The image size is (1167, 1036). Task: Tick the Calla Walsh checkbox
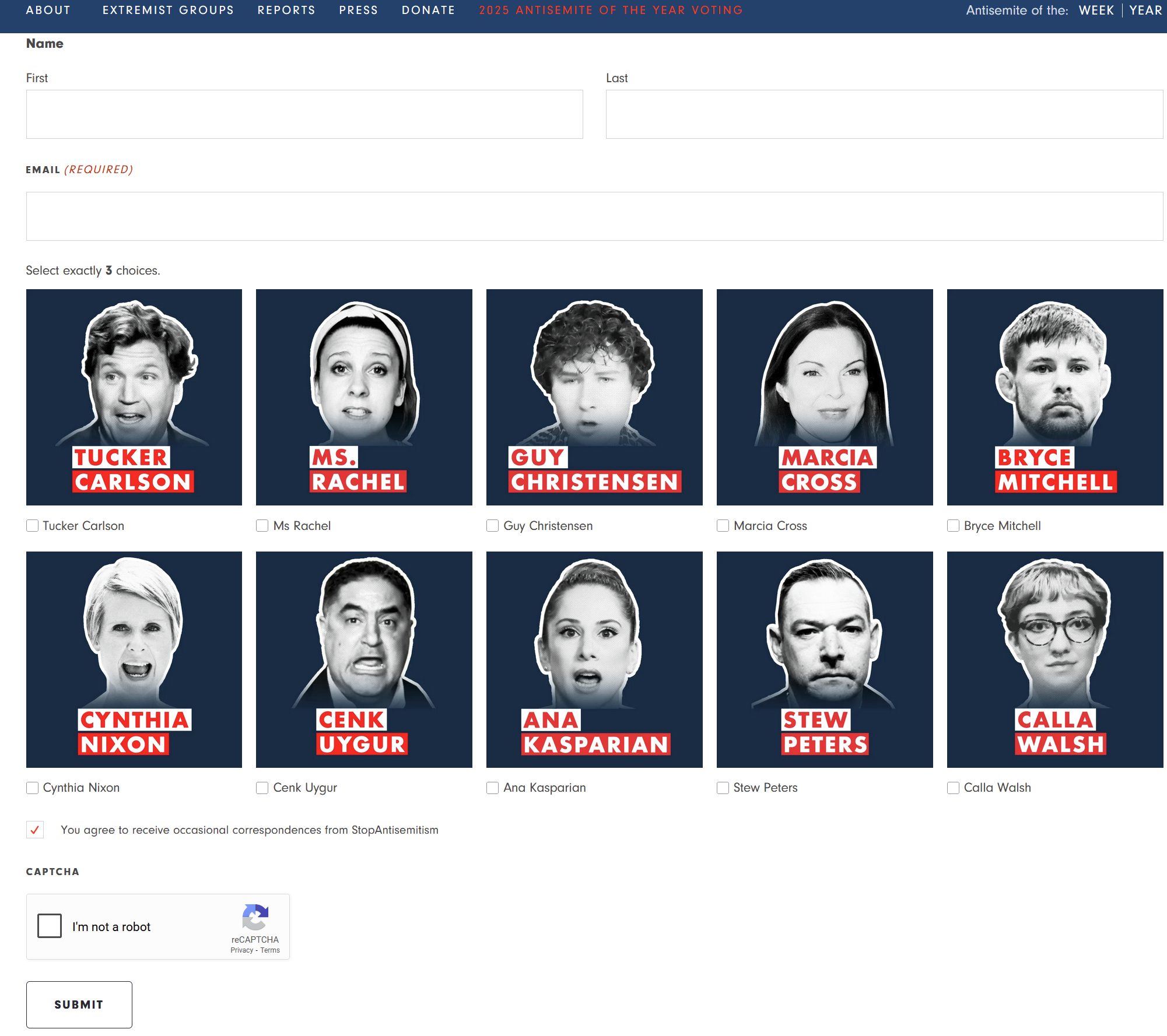[953, 788]
